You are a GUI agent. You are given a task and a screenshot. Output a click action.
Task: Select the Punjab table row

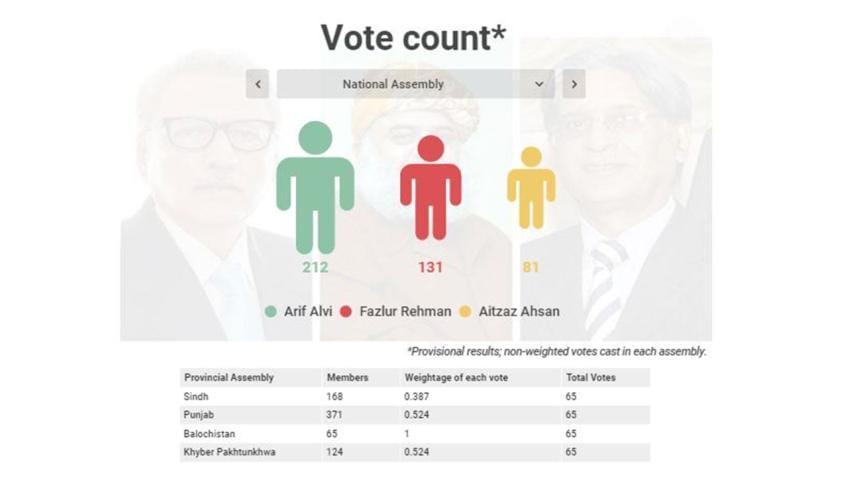pos(415,415)
